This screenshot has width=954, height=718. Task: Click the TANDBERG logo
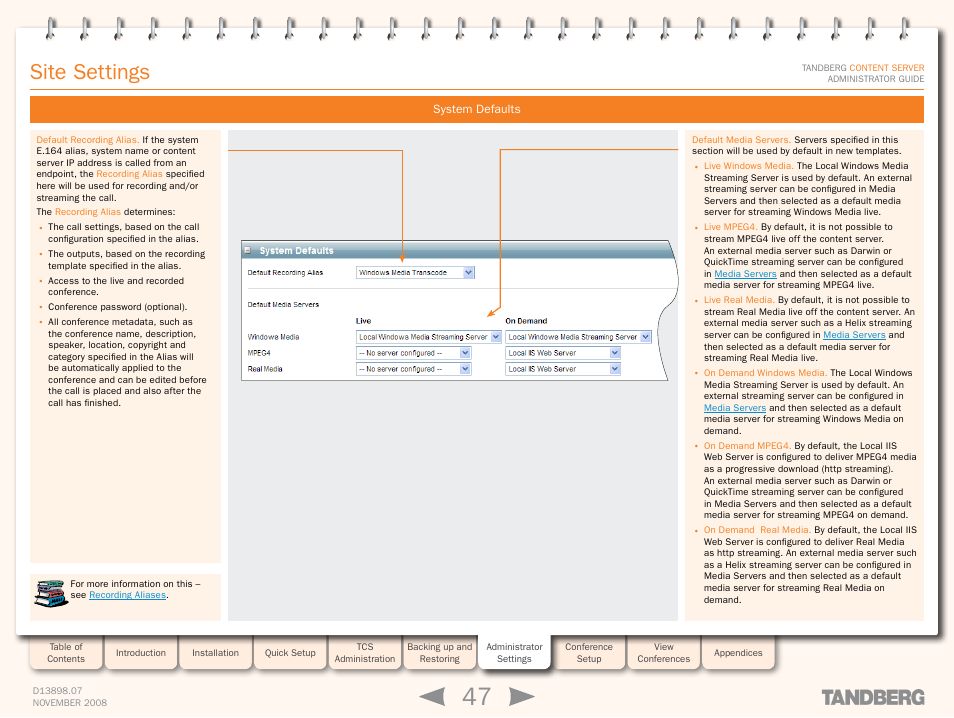873,697
